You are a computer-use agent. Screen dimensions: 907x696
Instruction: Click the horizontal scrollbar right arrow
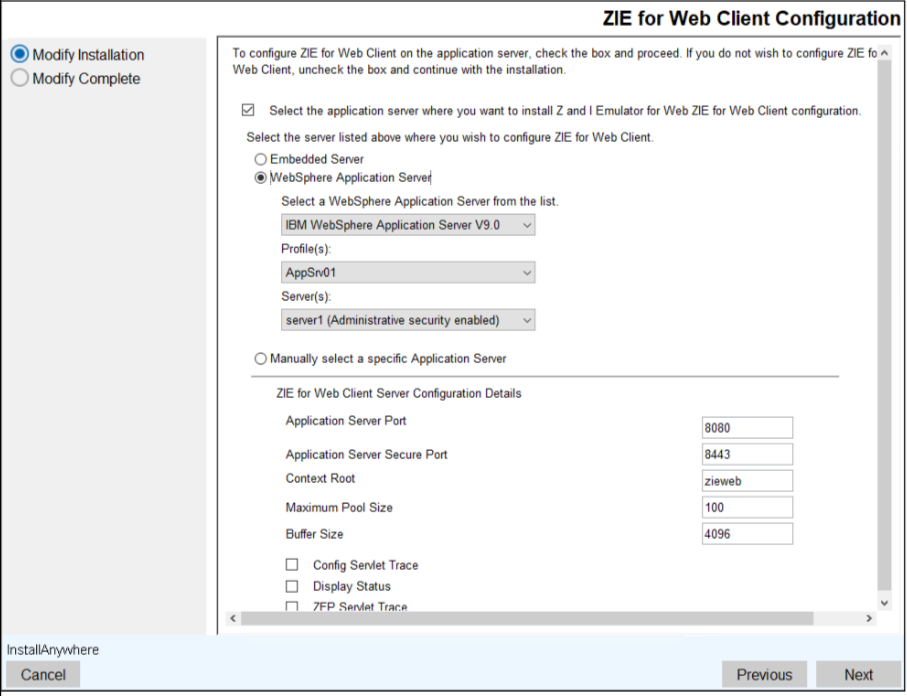869,618
